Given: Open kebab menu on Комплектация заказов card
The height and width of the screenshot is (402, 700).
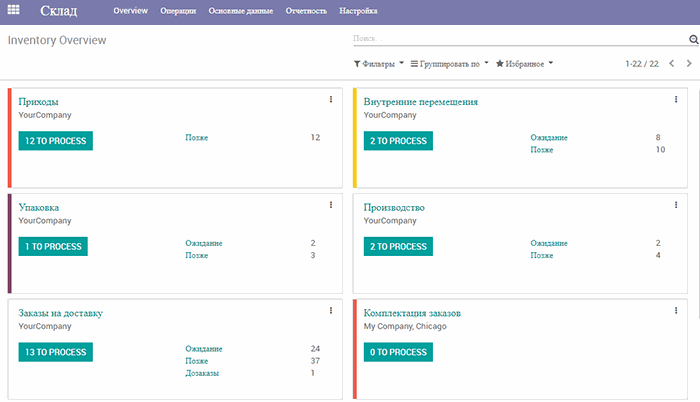Looking at the screenshot, I should [676, 311].
